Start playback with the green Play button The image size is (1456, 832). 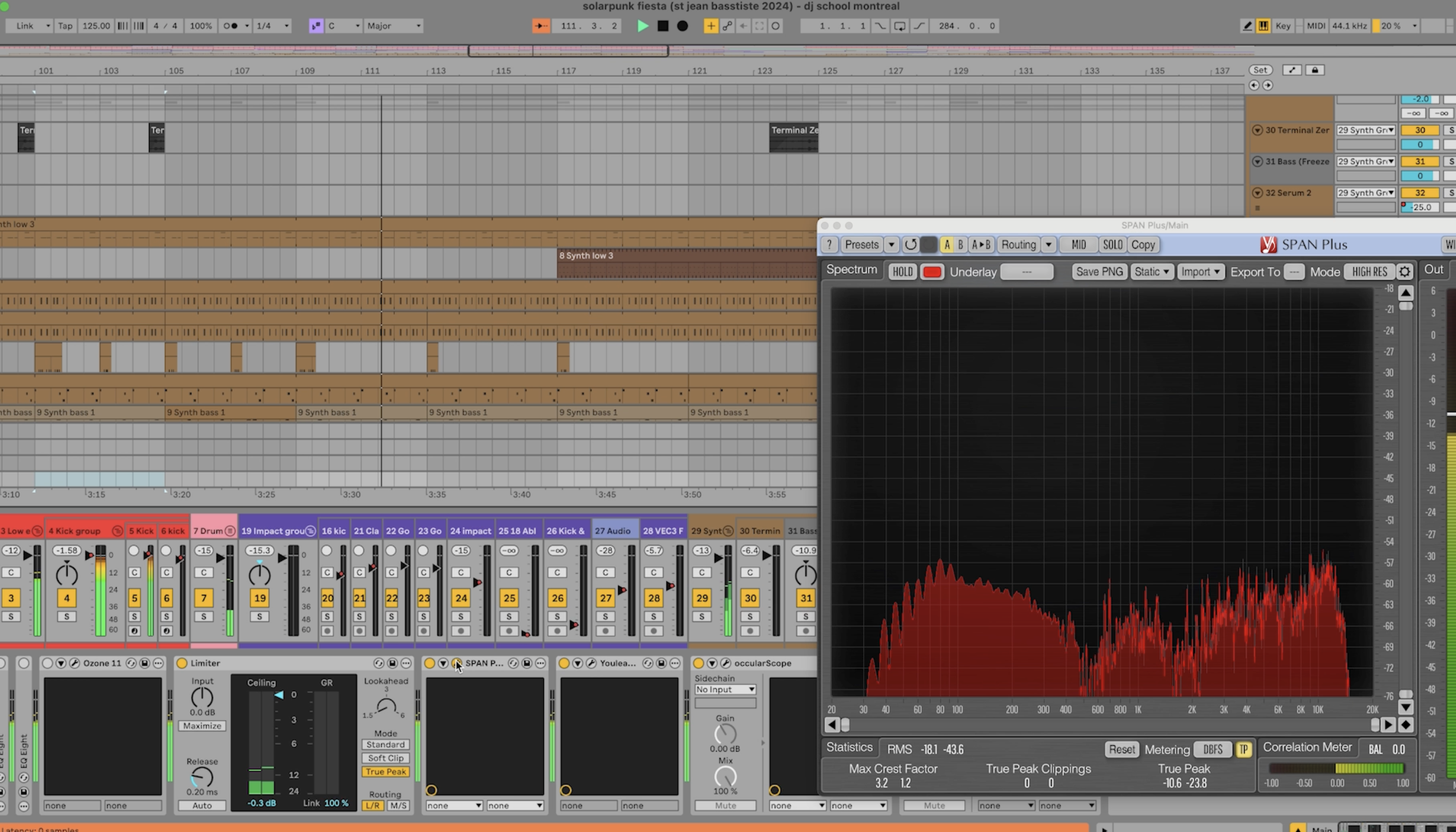tap(642, 26)
